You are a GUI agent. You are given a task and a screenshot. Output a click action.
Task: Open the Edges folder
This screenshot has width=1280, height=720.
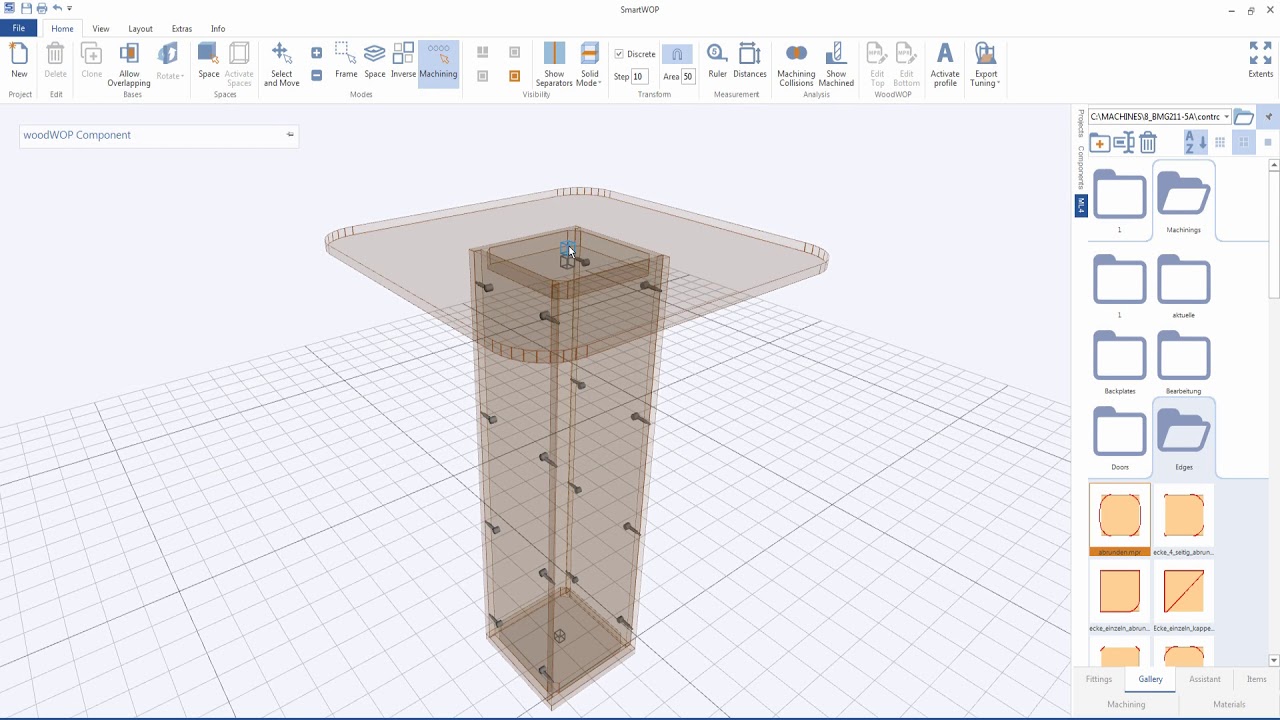1184,437
